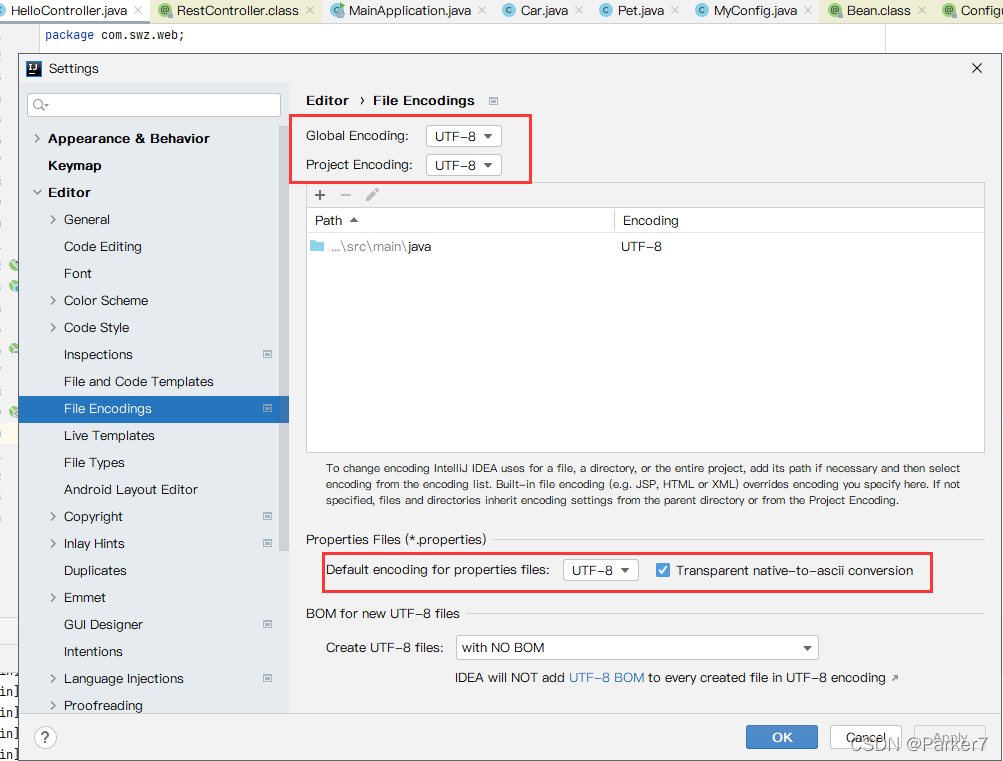Expand the Inlay Hints node

53,544
